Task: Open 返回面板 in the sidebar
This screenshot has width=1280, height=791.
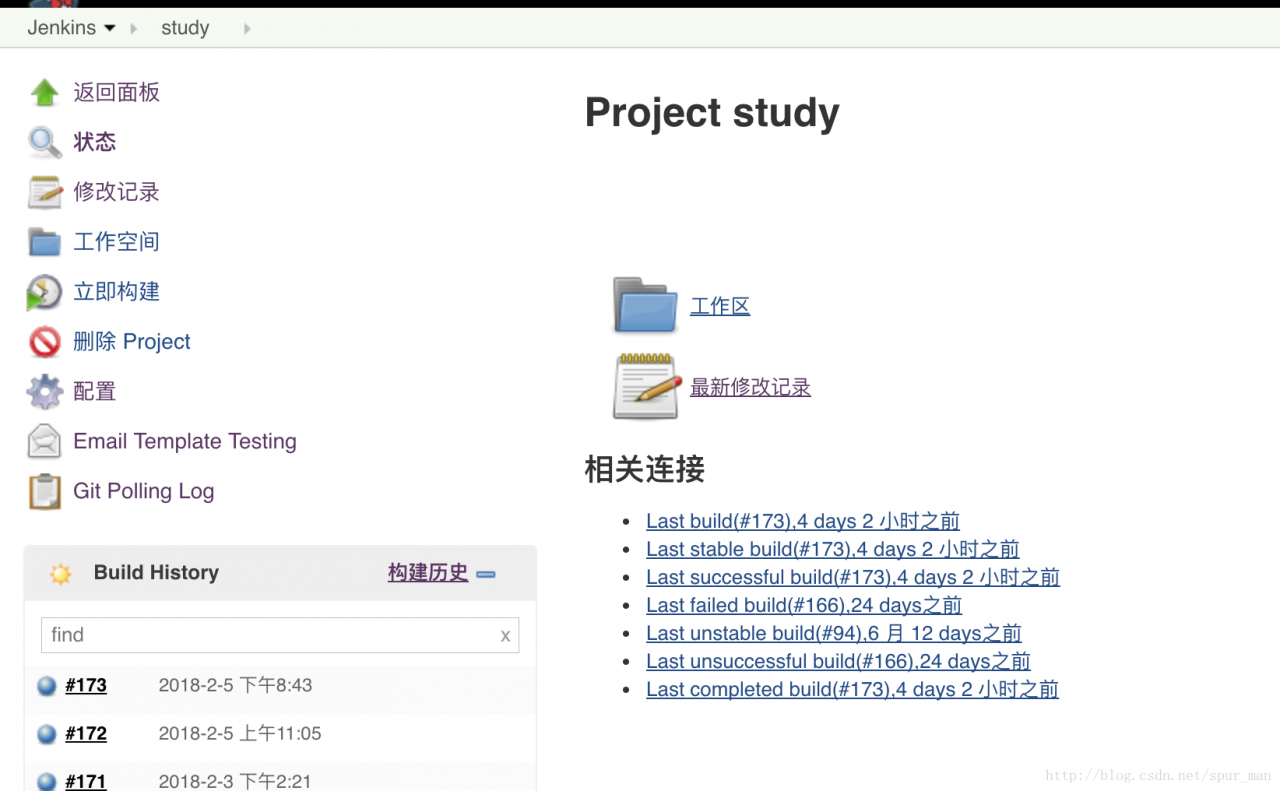Action: point(116,93)
